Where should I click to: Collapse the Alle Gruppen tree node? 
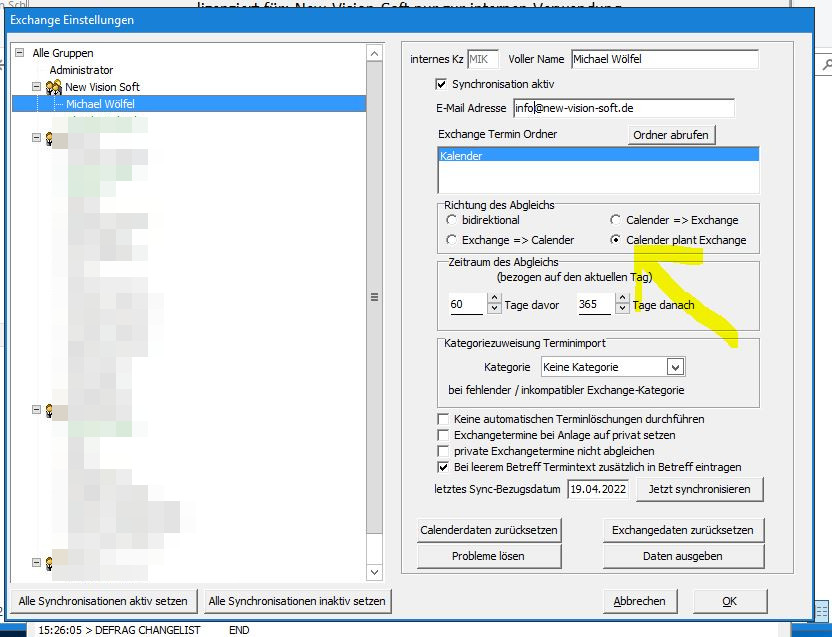(x=20, y=53)
